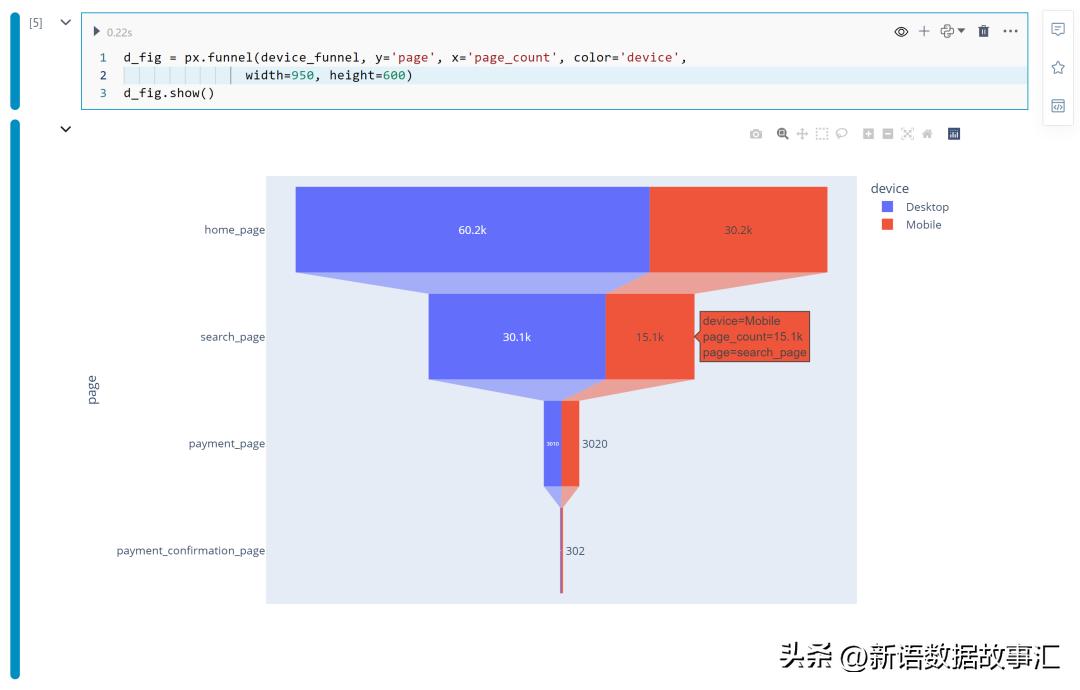
Task: Reset axes using the home icon
Action: point(927,133)
